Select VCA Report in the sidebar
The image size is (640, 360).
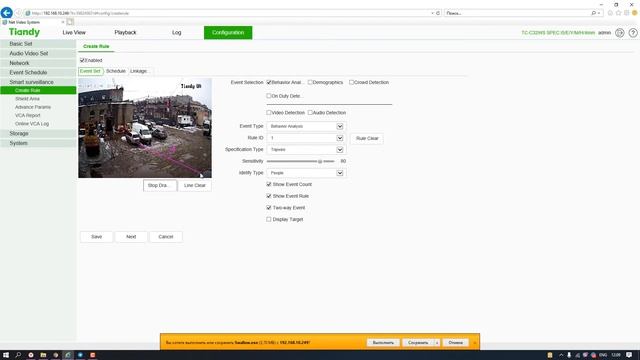(27, 116)
